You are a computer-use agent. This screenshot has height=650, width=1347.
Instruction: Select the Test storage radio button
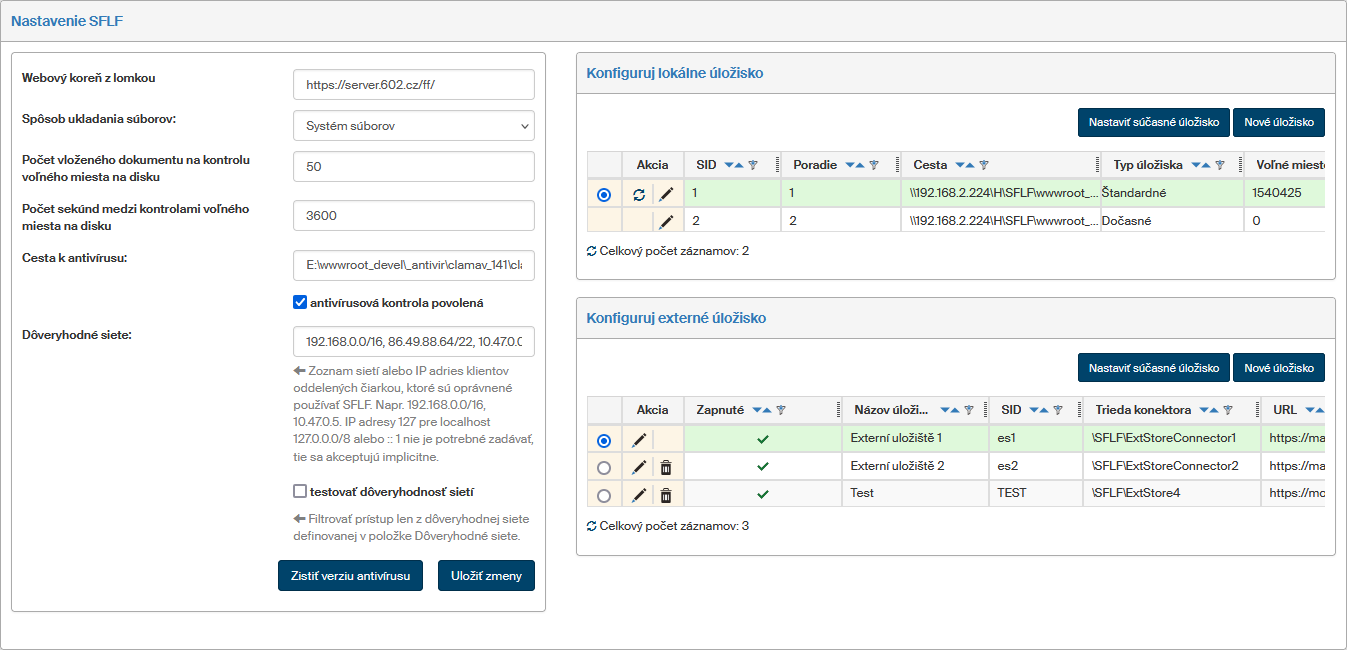[x=603, y=495]
